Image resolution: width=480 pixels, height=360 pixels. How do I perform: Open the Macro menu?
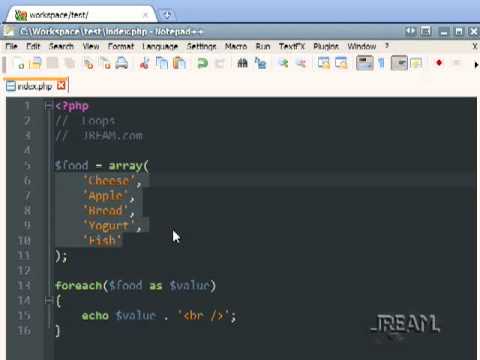coord(236,46)
